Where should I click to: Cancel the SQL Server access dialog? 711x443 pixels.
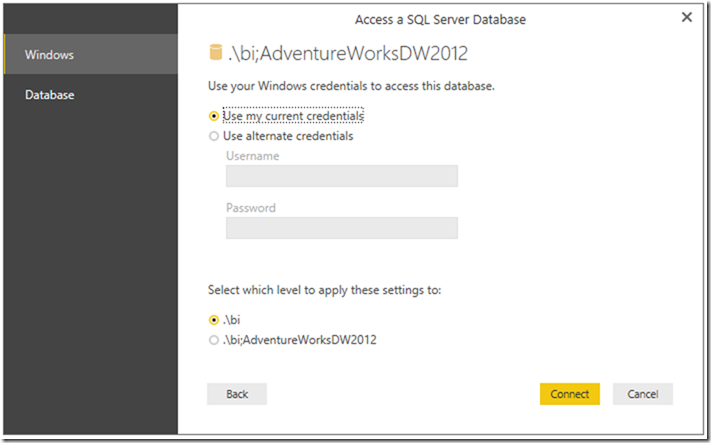tap(643, 394)
